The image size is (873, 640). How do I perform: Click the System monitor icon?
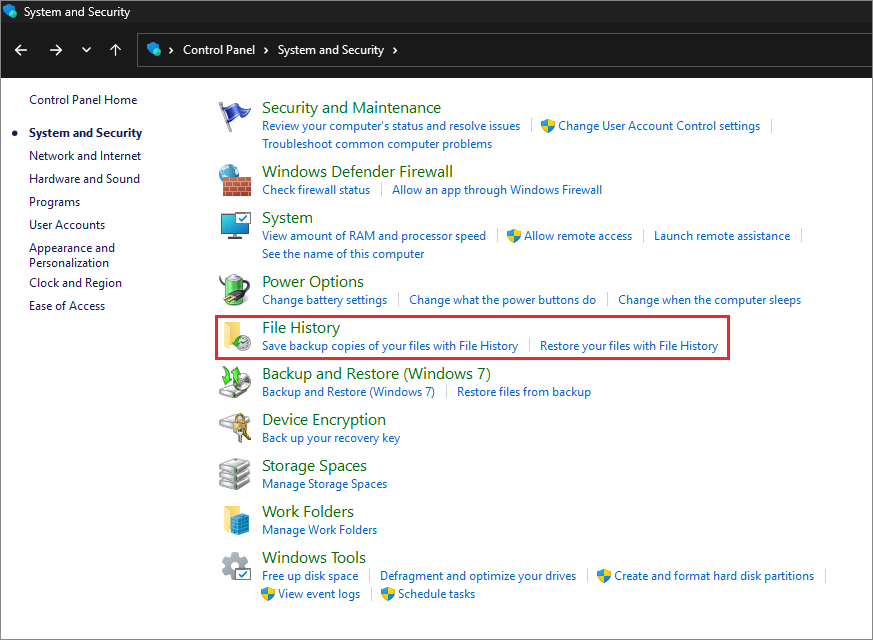(236, 226)
